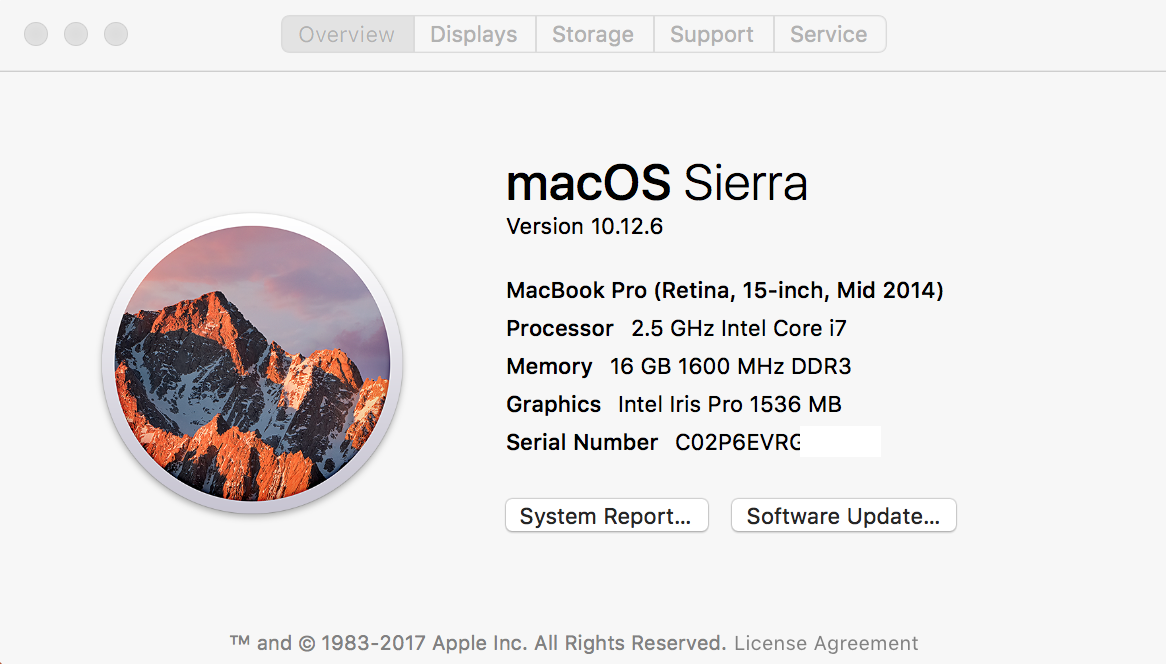Open the License Agreement link

826,643
